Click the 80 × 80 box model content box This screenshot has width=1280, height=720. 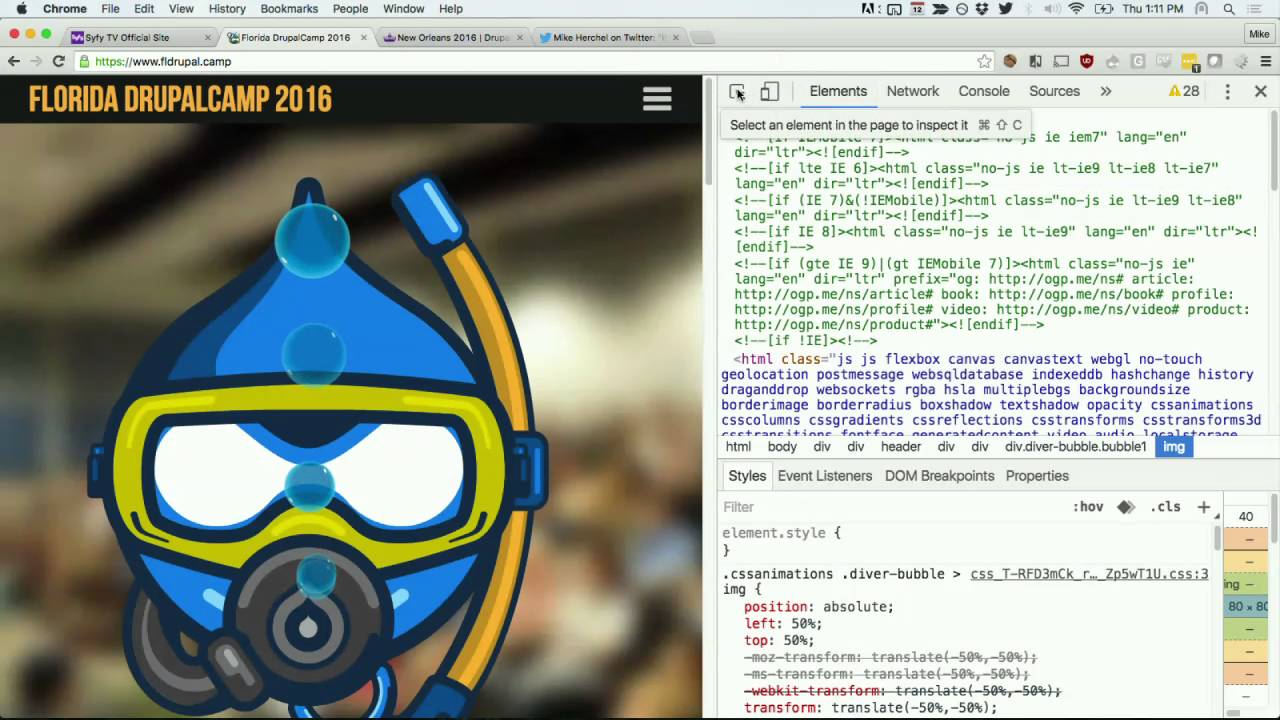tap(1247, 607)
